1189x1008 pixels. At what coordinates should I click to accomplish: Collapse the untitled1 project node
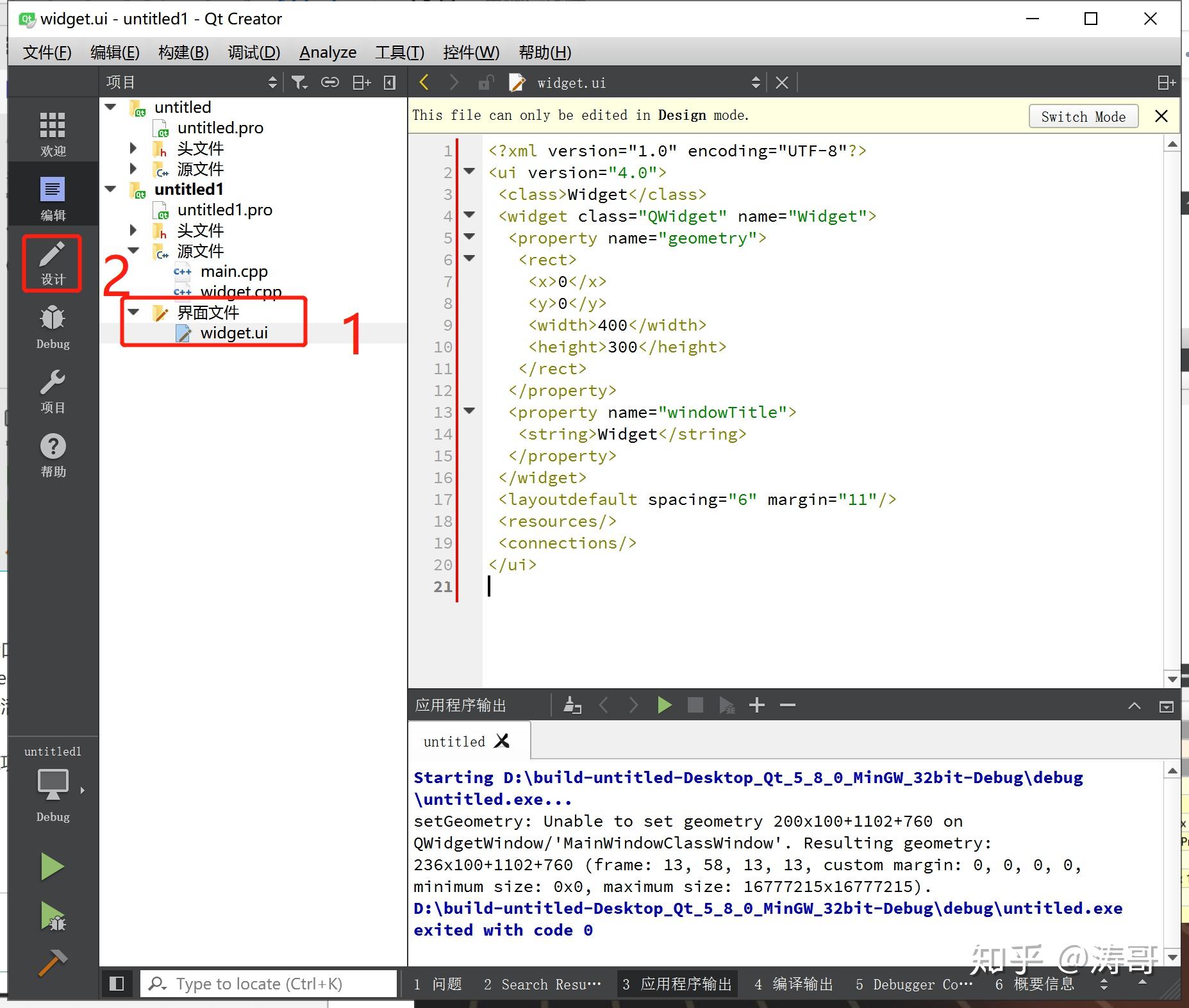click(111, 189)
